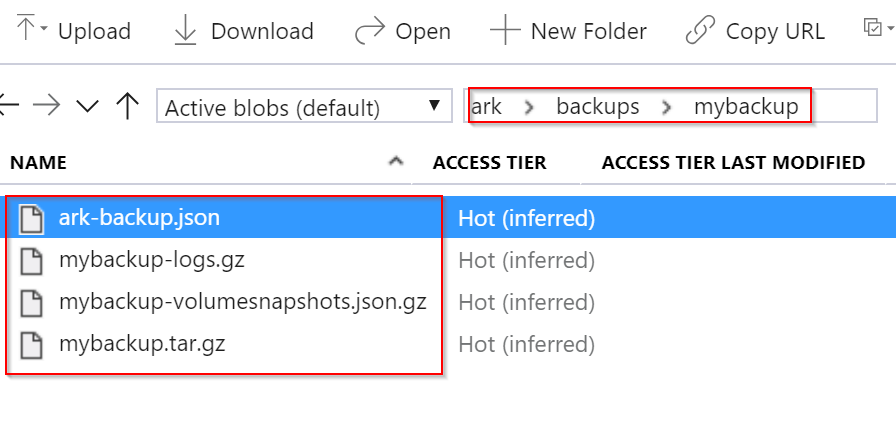The height and width of the screenshot is (437, 896).
Task: Navigate back with the left arrow
Action: click(9, 105)
